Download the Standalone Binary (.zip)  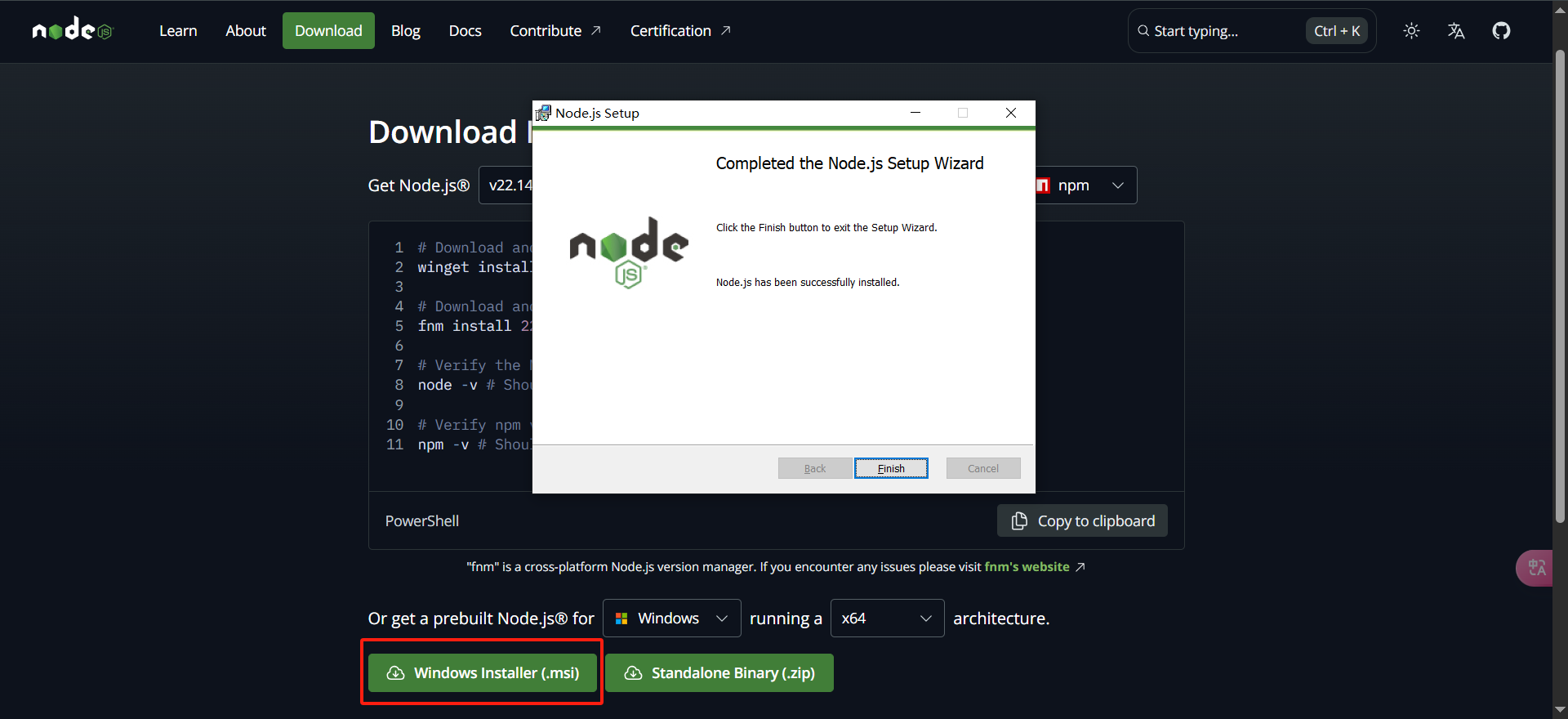click(x=719, y=673)
